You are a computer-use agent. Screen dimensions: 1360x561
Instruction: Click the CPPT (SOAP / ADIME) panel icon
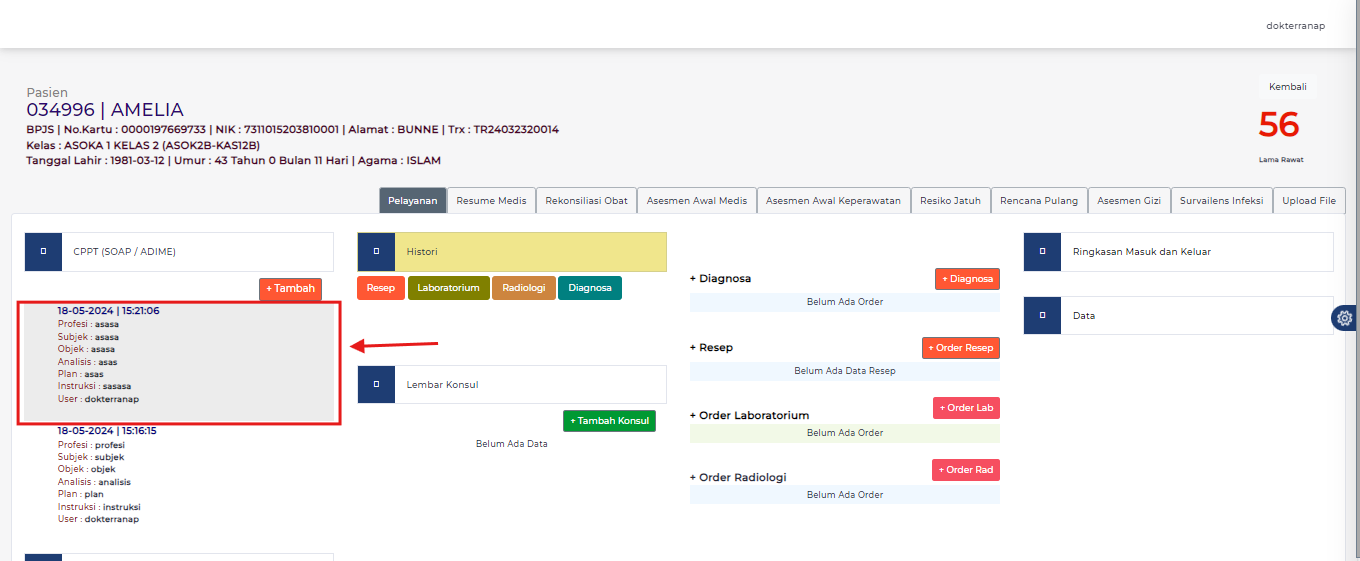tap(43, 252)
